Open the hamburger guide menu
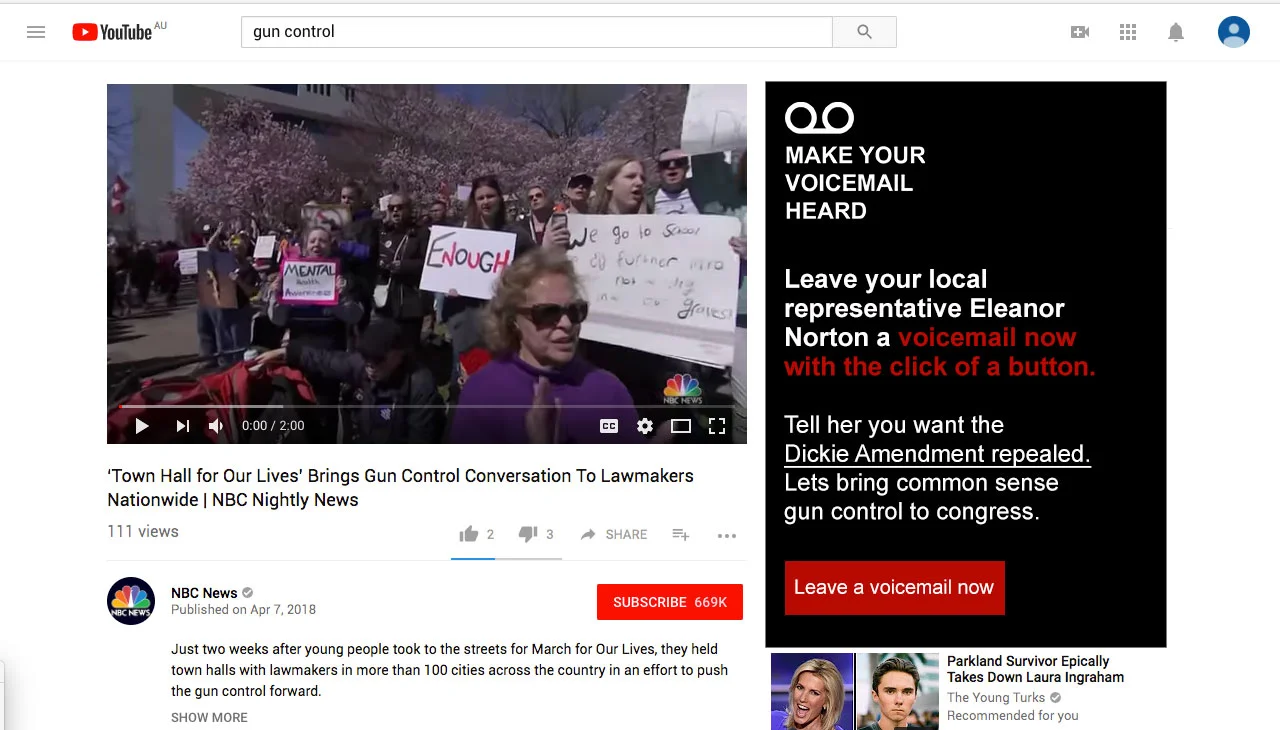The height and width of the screenshot is (730, 1280). [x=36, y=32]
